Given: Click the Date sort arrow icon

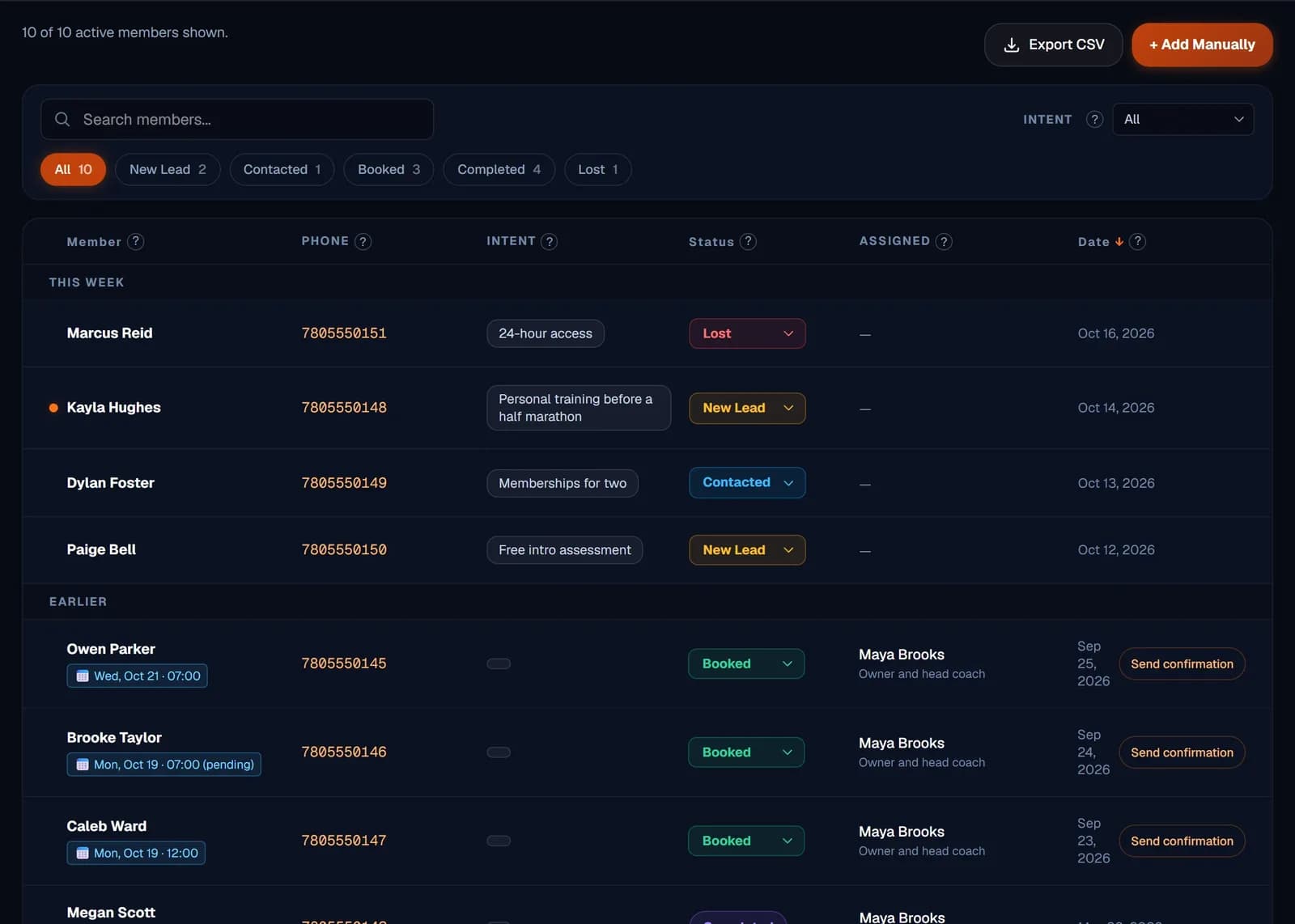Looking at the screenshot, I should tap(1119, 241).
